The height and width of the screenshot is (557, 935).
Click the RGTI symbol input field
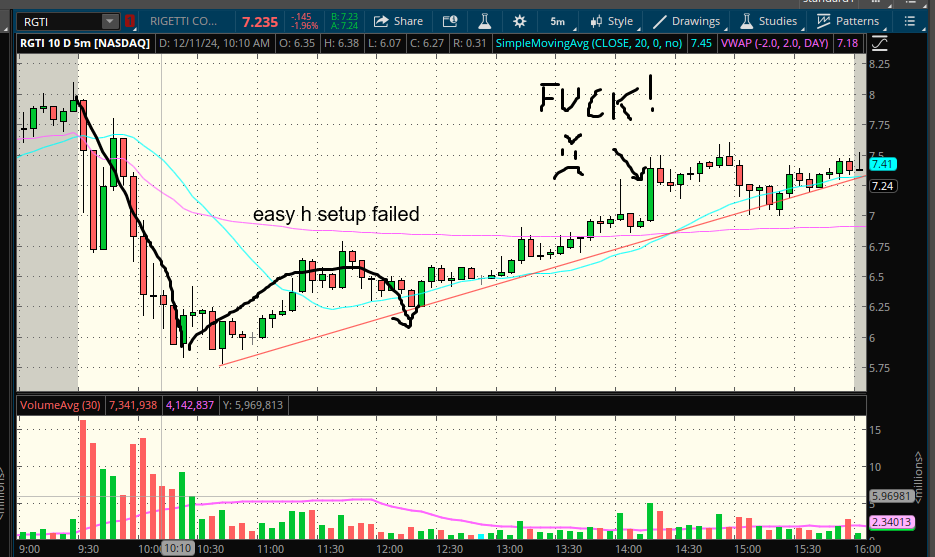click(60, 22)
